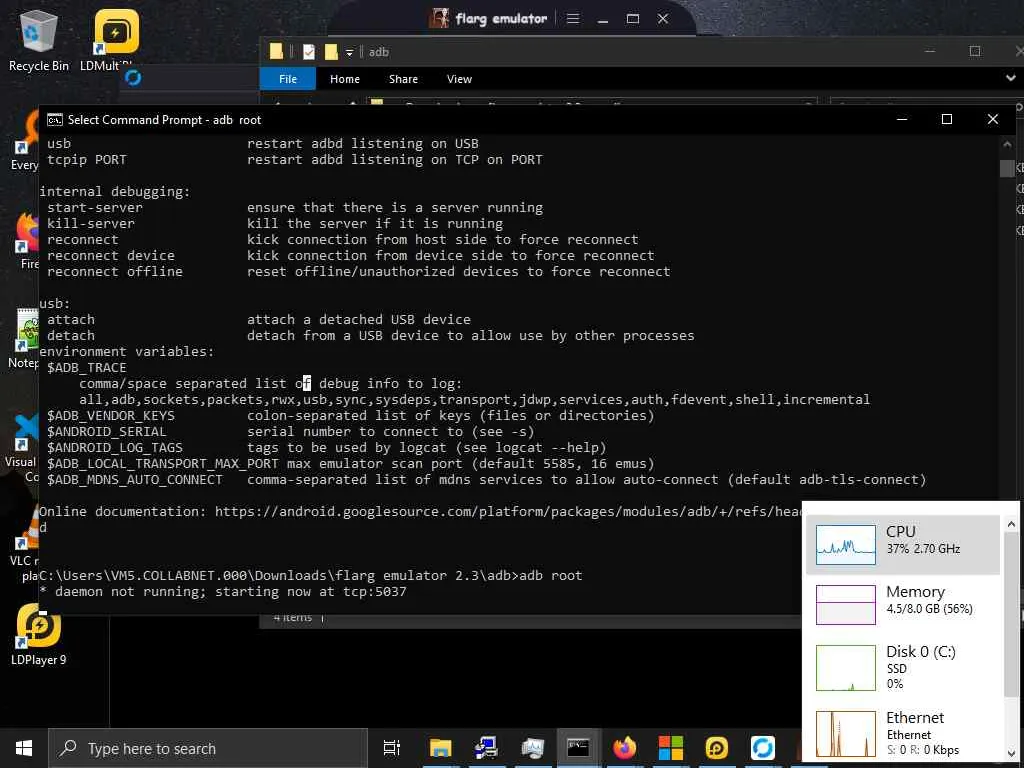Click the new folder quick-access icon in Explorer
Image resolution: width=1024 pixels, height=768 pixels.
(x=331, y=52)
